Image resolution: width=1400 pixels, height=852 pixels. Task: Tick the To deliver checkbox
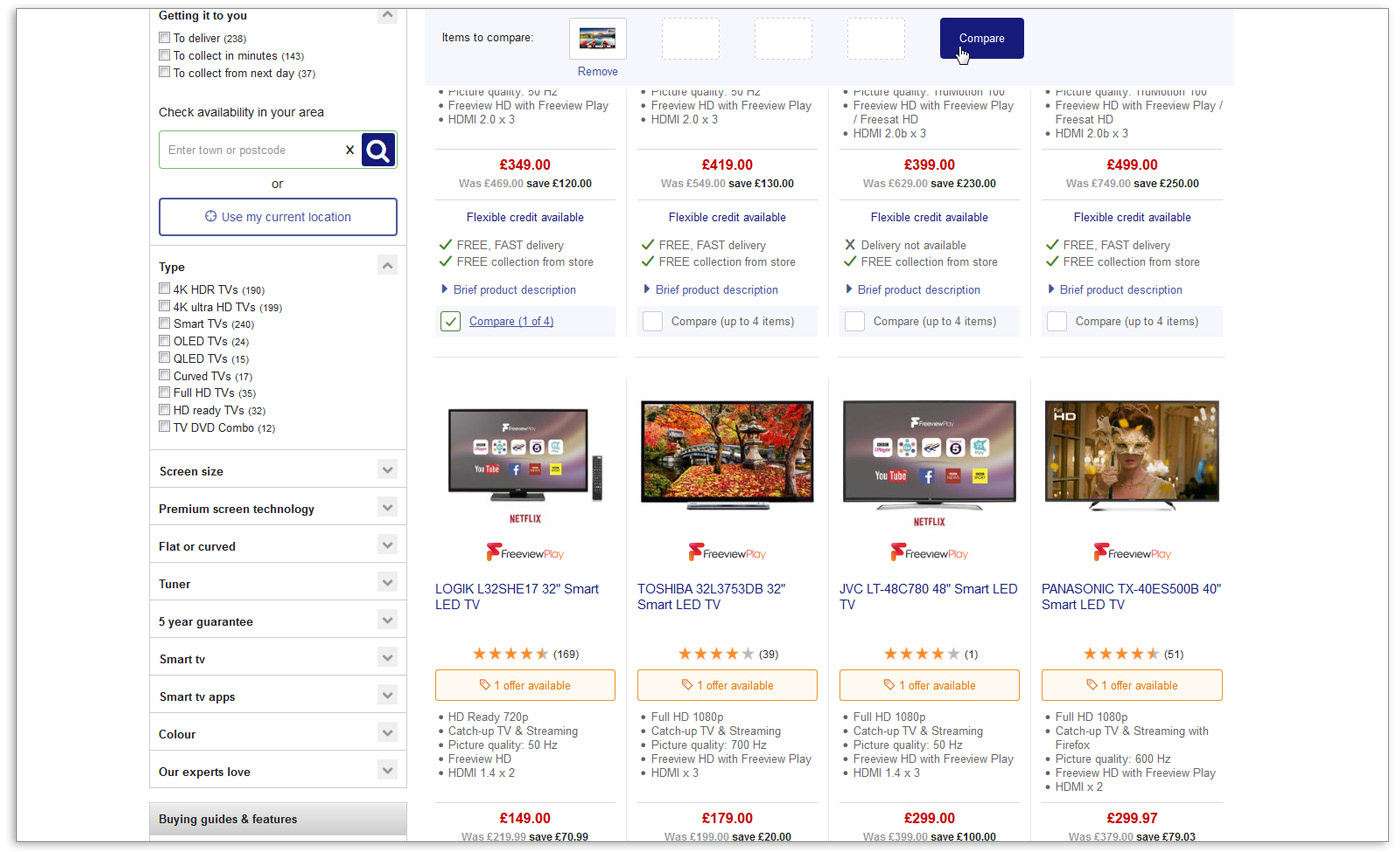164,38
